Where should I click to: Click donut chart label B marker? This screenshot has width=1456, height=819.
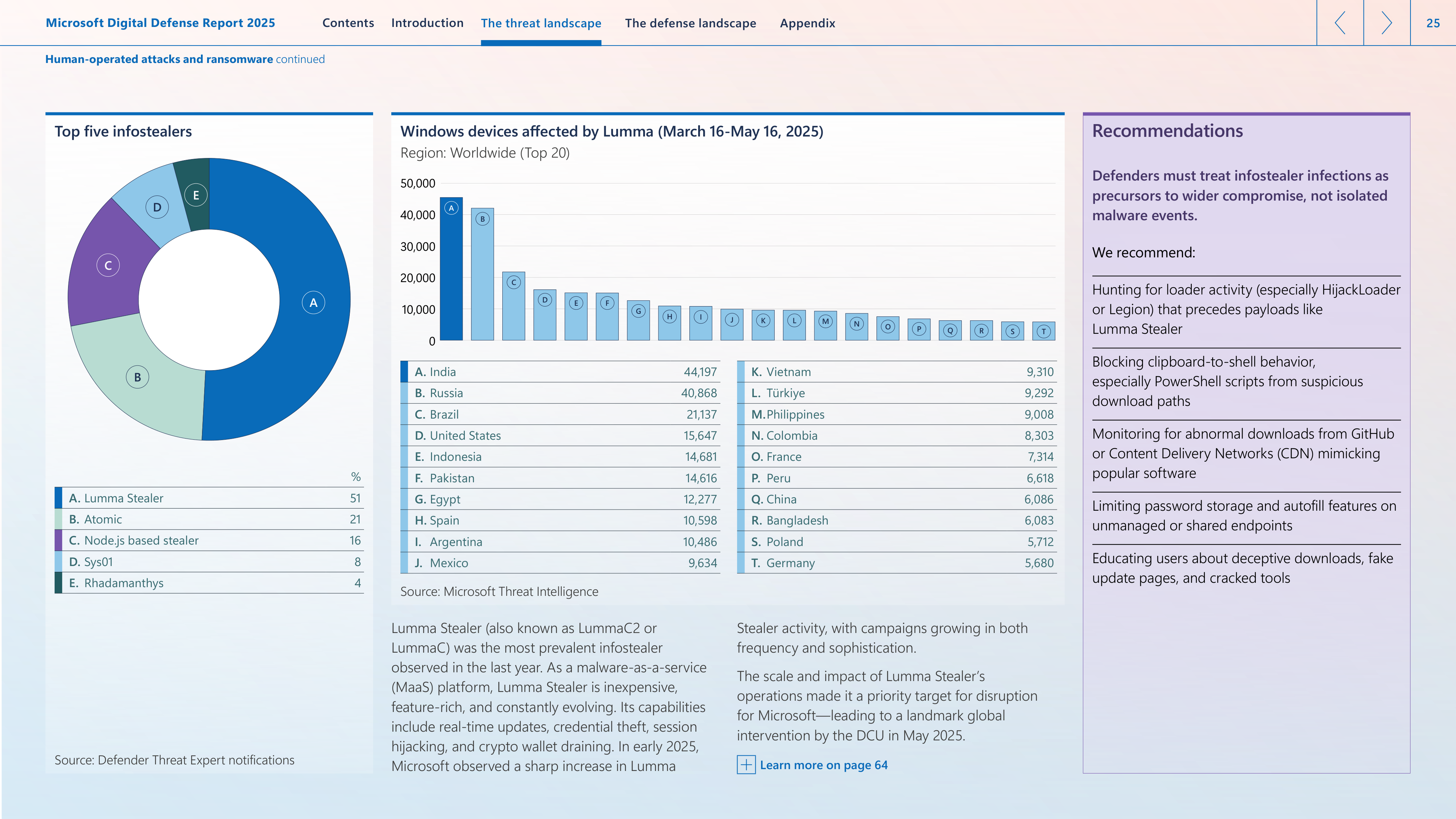137,377
